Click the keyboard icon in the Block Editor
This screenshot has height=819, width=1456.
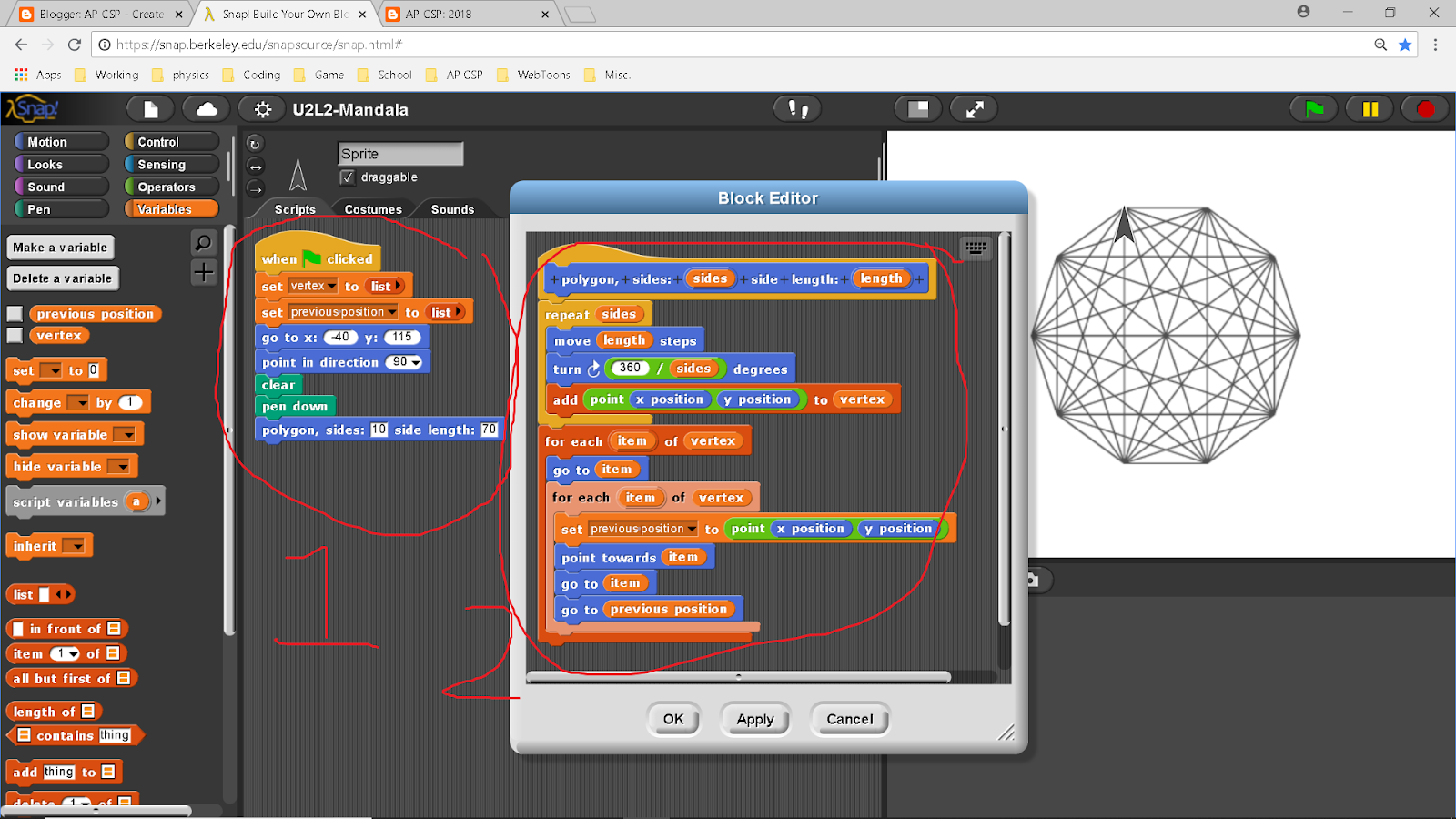click(x=976, y=248)
